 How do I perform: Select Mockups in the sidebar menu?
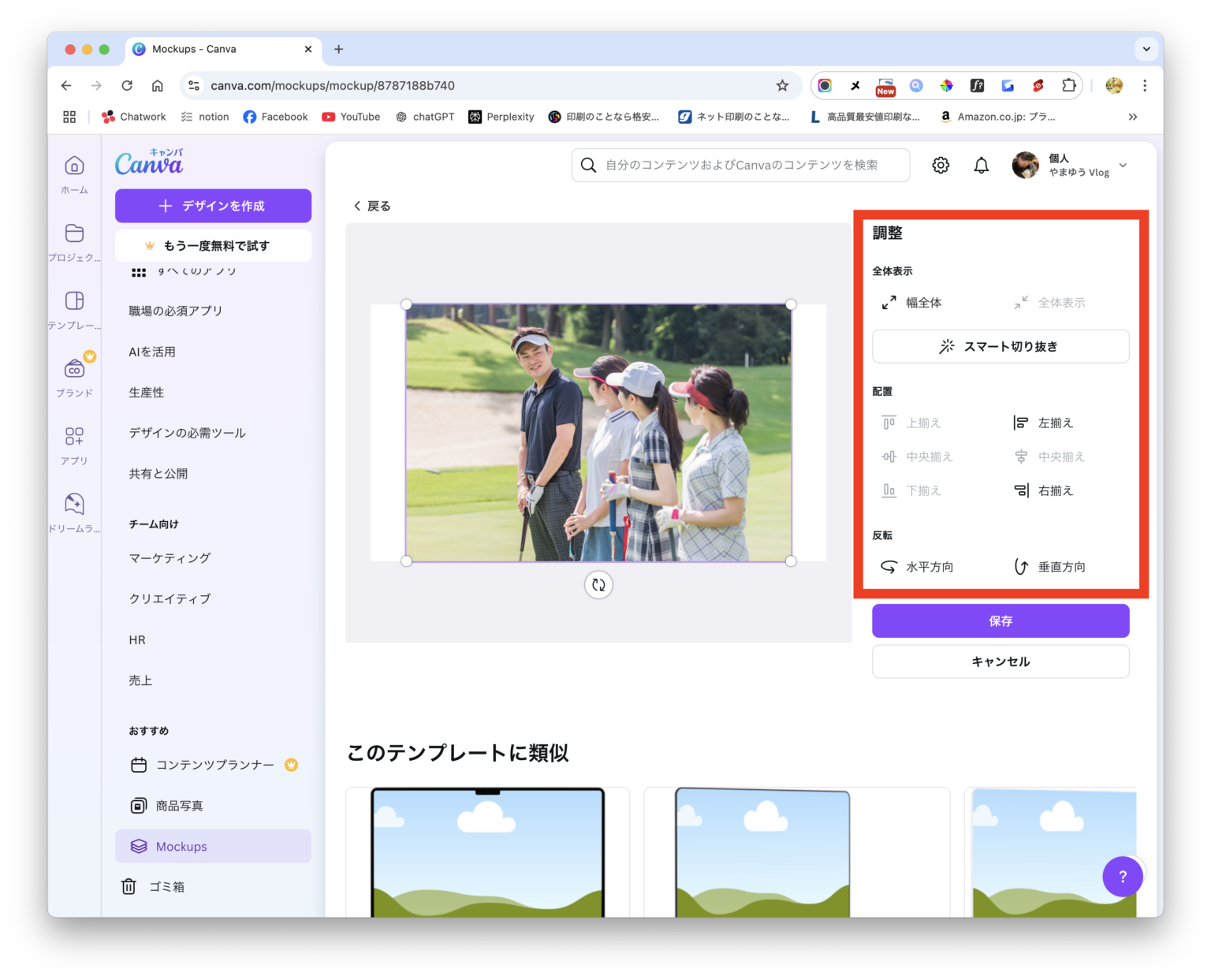click(181, 846)
